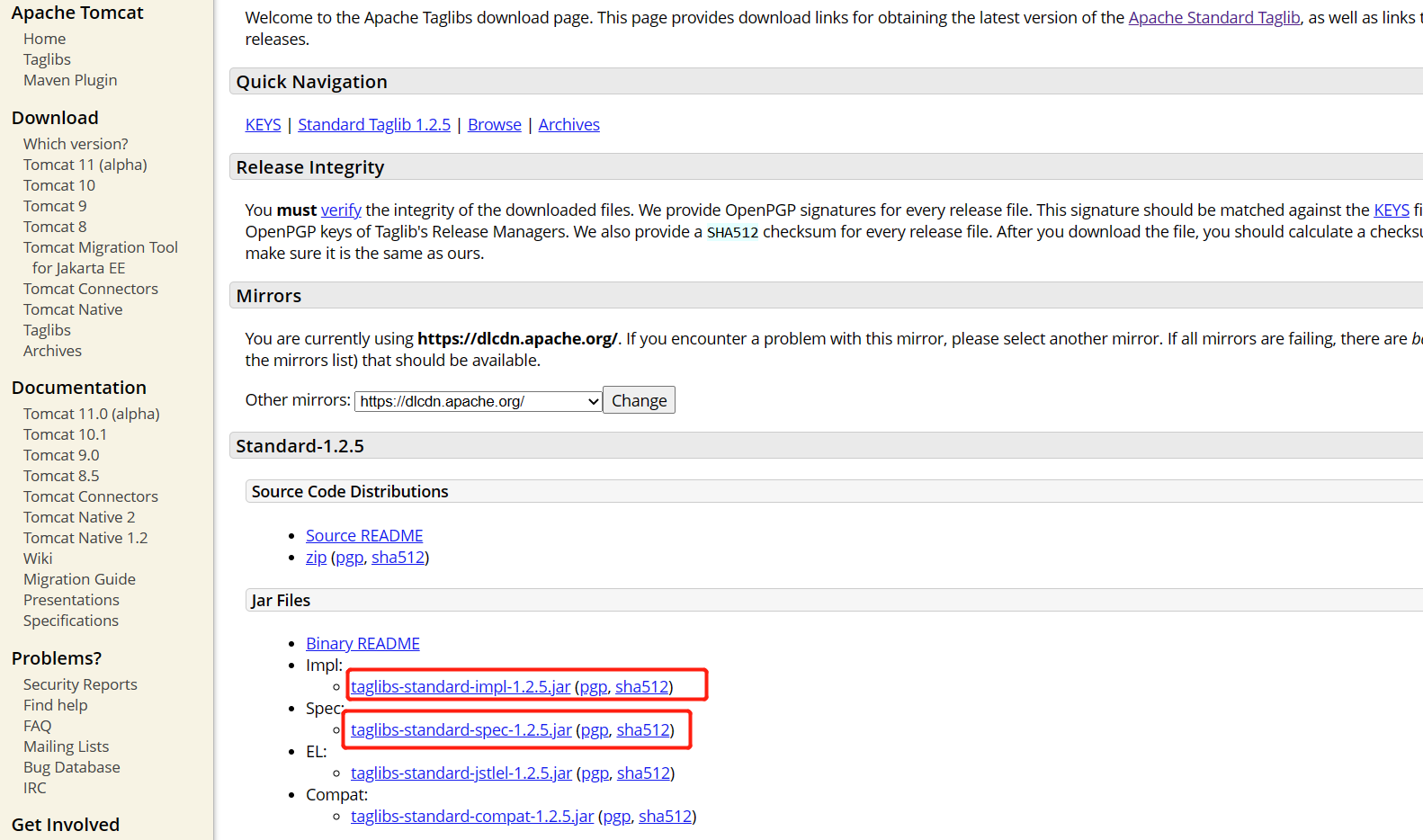
Task: Open Tomcat Connectors documentation link
Action: [91, 496]
